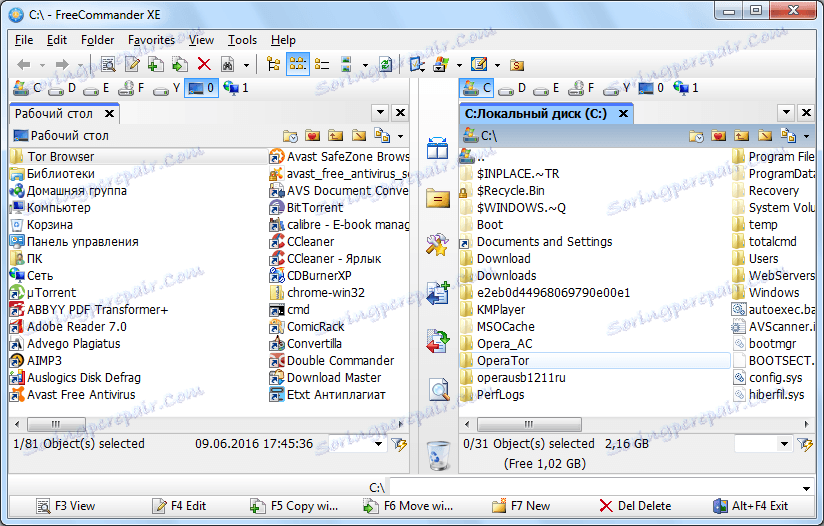Click the Refresh toolbar icon
The width and height of the screenshot is (824, 526).
386,65
